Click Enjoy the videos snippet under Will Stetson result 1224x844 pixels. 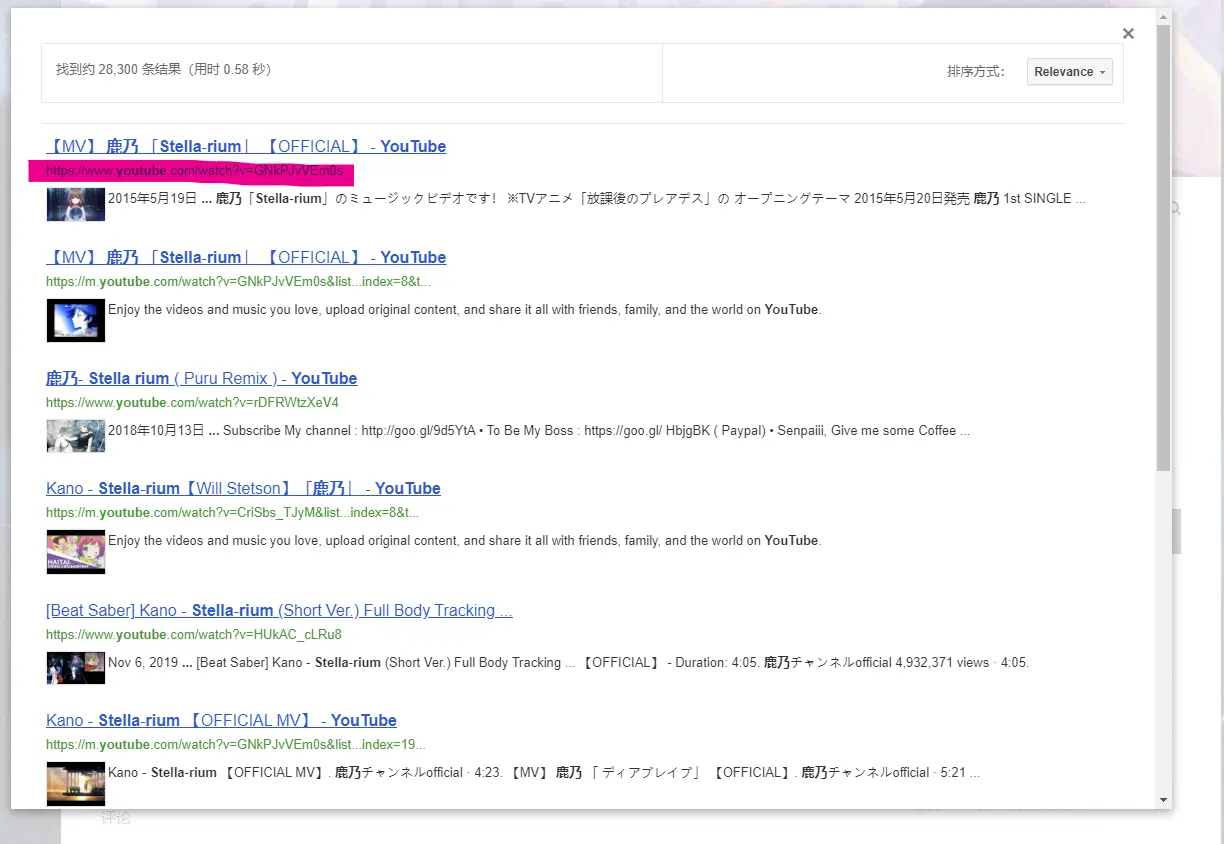pyautogui.click(x=464, y=540)
